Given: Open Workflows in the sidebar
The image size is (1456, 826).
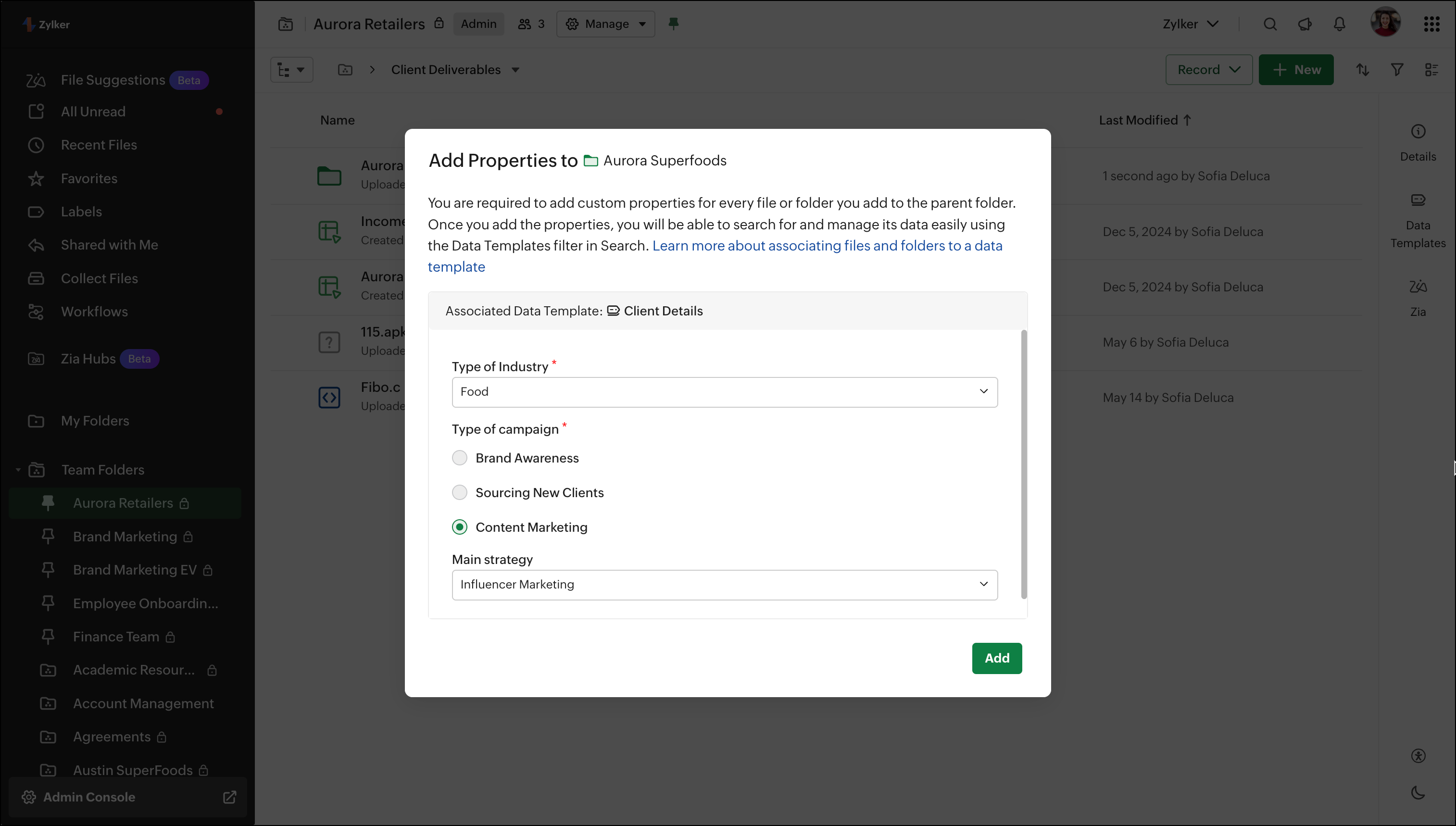Looking at the screenshot, I should [94, 312].
